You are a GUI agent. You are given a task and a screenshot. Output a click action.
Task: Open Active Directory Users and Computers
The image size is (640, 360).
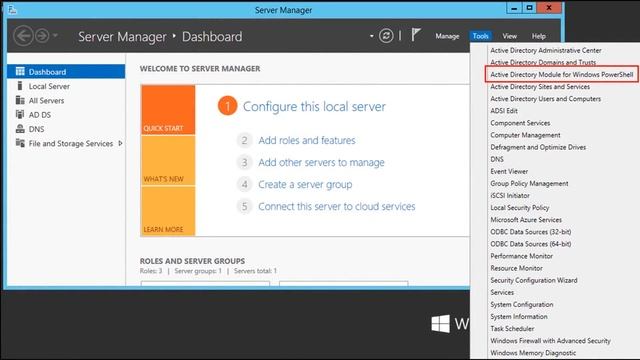pyautogui.click(x=545, y=99)
